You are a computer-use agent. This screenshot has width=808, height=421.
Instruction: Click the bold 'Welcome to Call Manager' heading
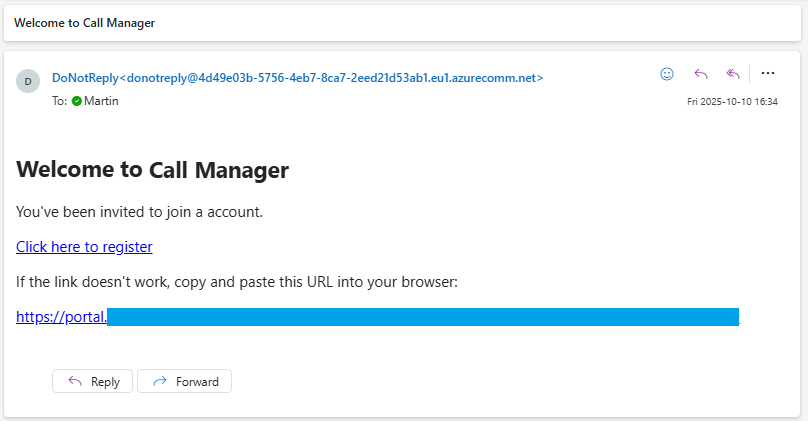pyautogui.click(x=152, y=171)
